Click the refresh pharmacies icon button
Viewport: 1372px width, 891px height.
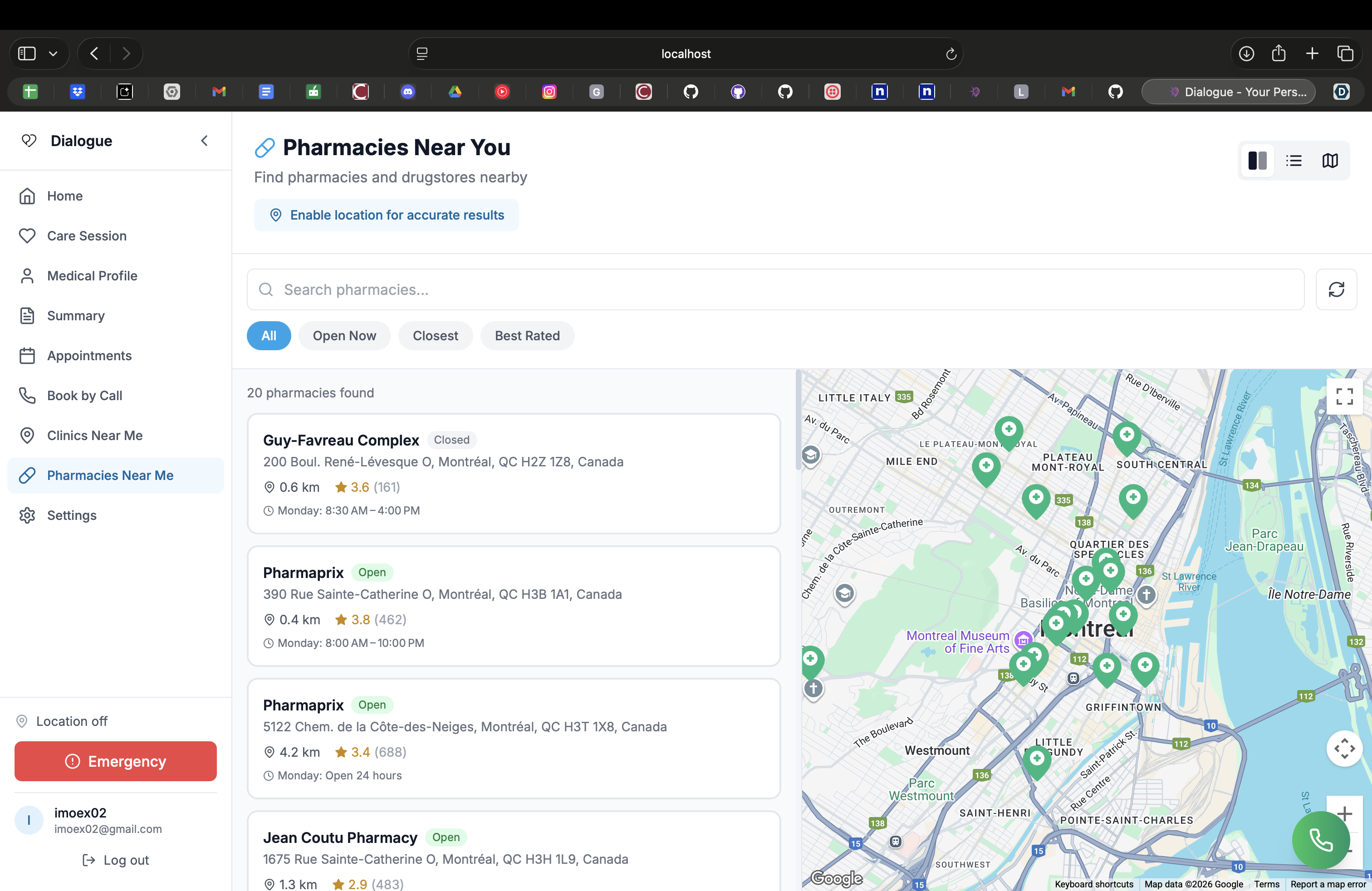point(1336,289)
